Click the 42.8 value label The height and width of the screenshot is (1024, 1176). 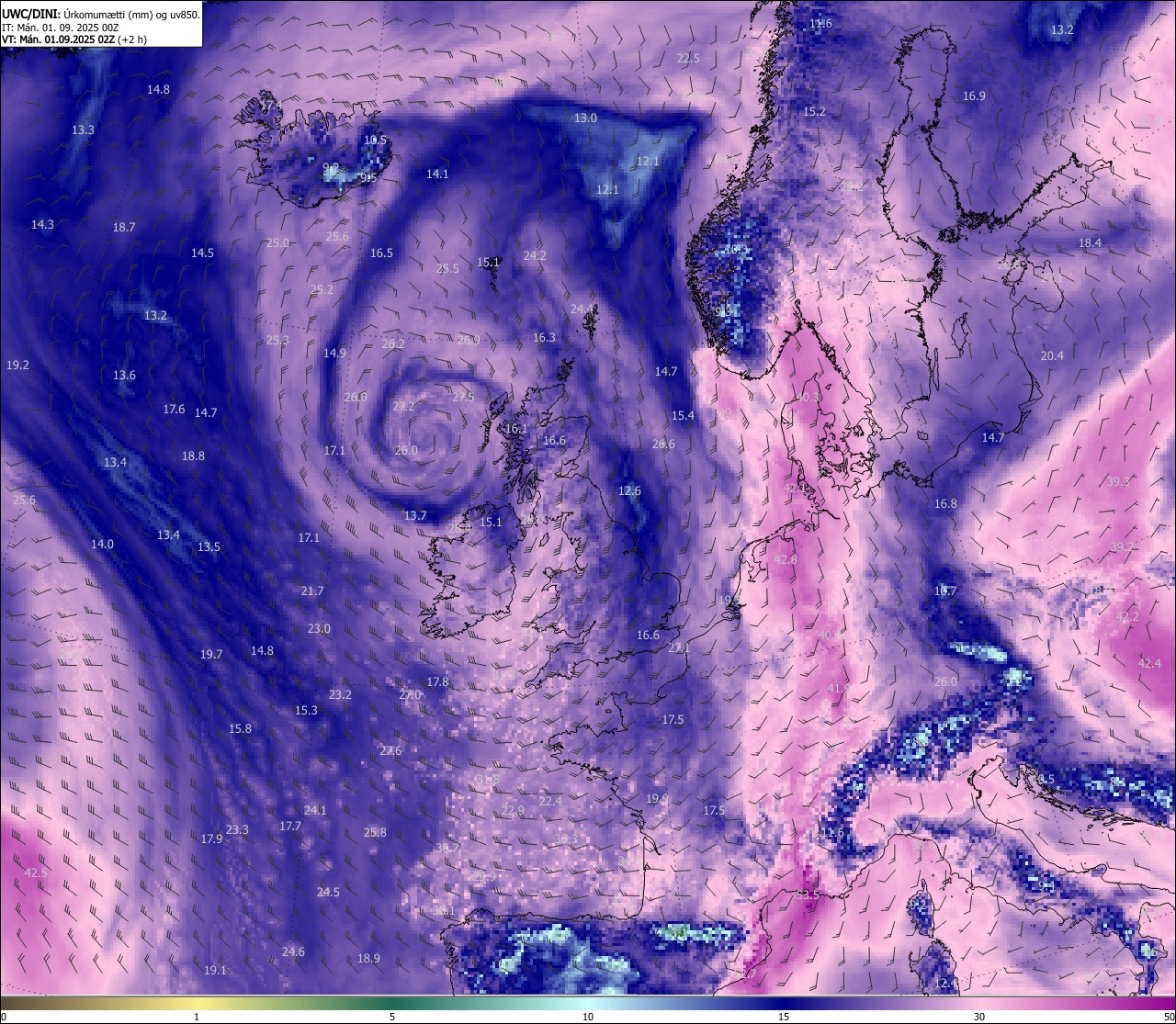pyautogui.click(x=786, y=559)
